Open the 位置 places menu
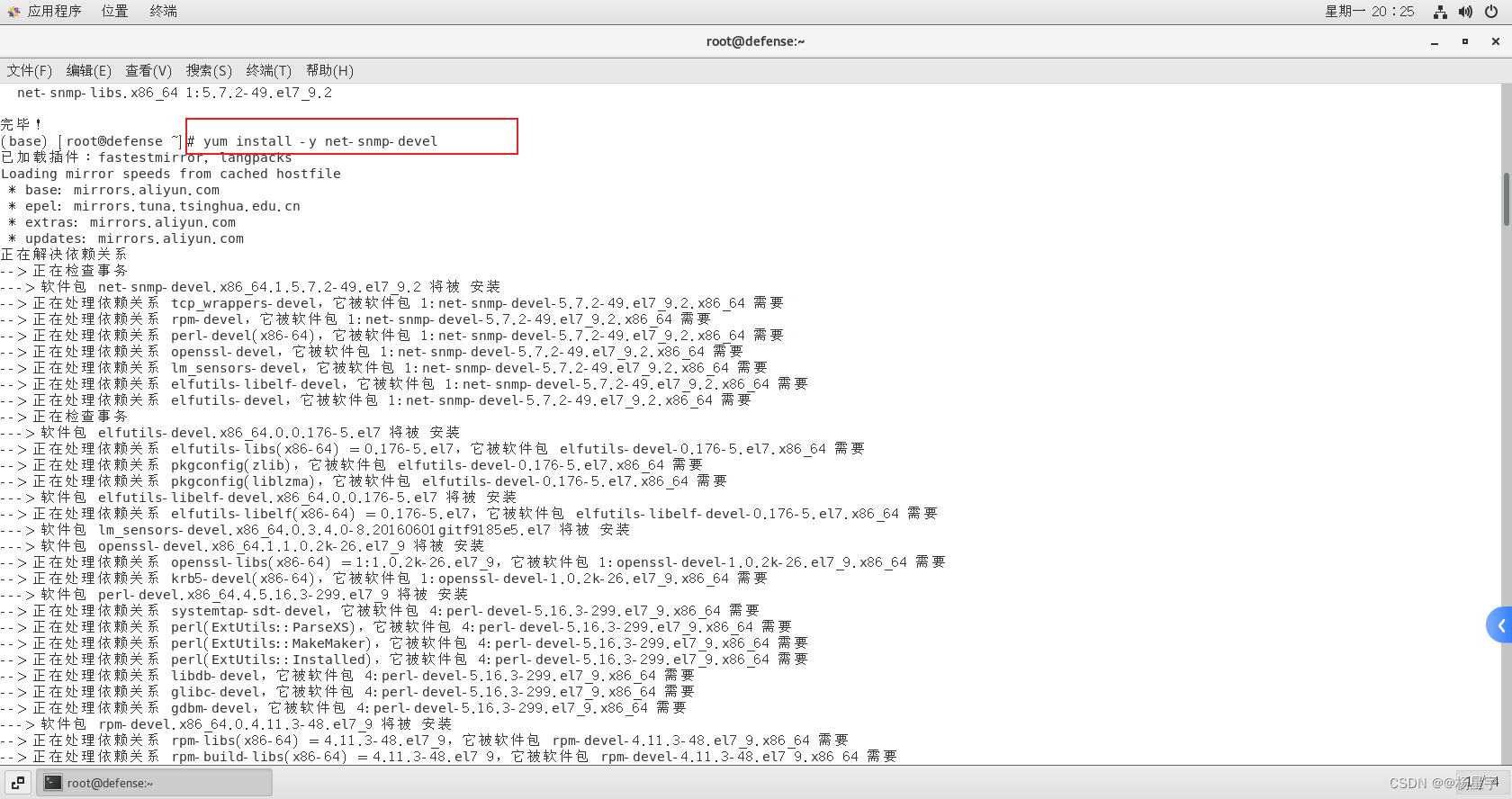1512x799 pixels. tap(114, 11)
